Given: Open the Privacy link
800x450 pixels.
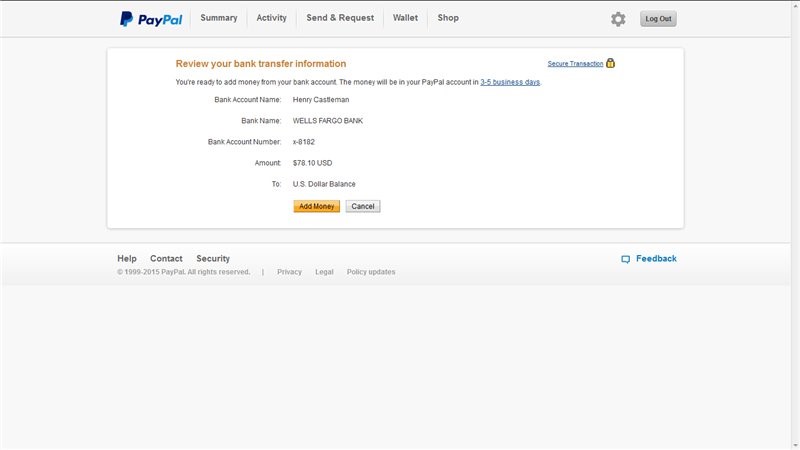Looking at the screenshot, I should (x=289, y=272).
